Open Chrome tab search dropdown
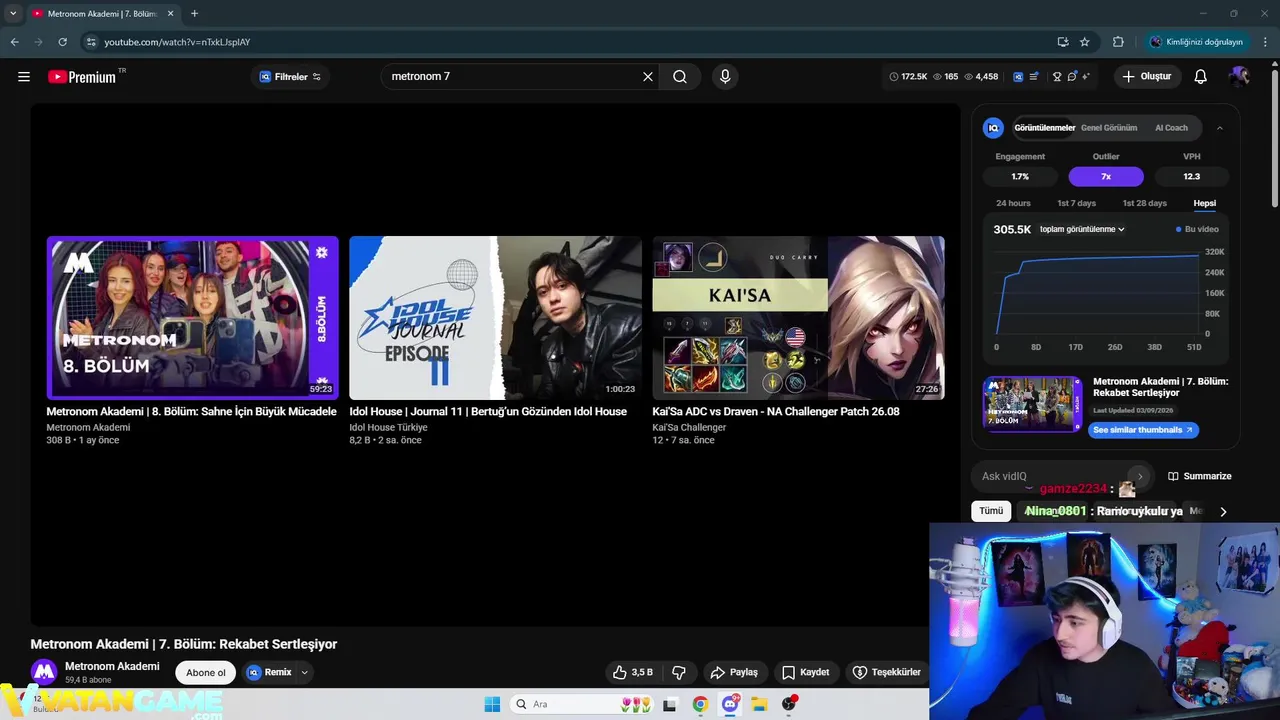The width and height of the screenshot is (1280, 720). (x=13, y=13)
